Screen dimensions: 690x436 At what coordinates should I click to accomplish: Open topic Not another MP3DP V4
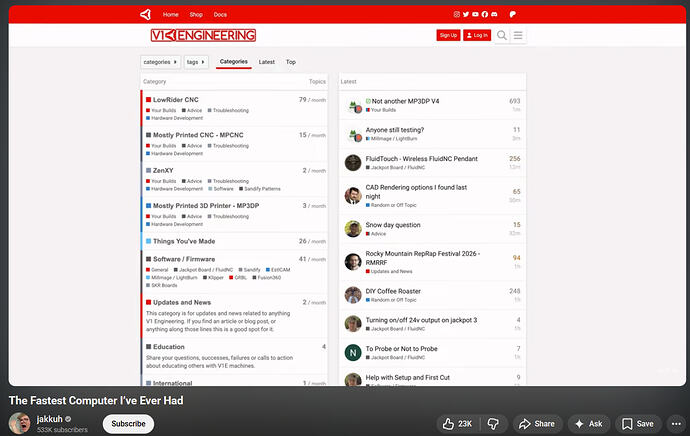(x=405, y=101)
